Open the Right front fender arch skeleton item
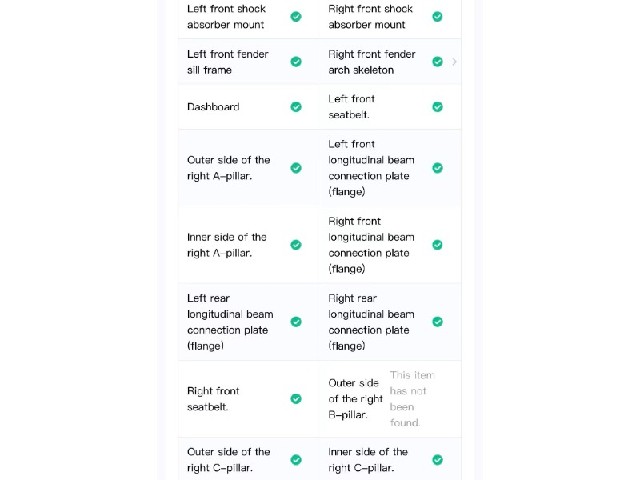Screen dimensions: 640x480 (372, 62)
